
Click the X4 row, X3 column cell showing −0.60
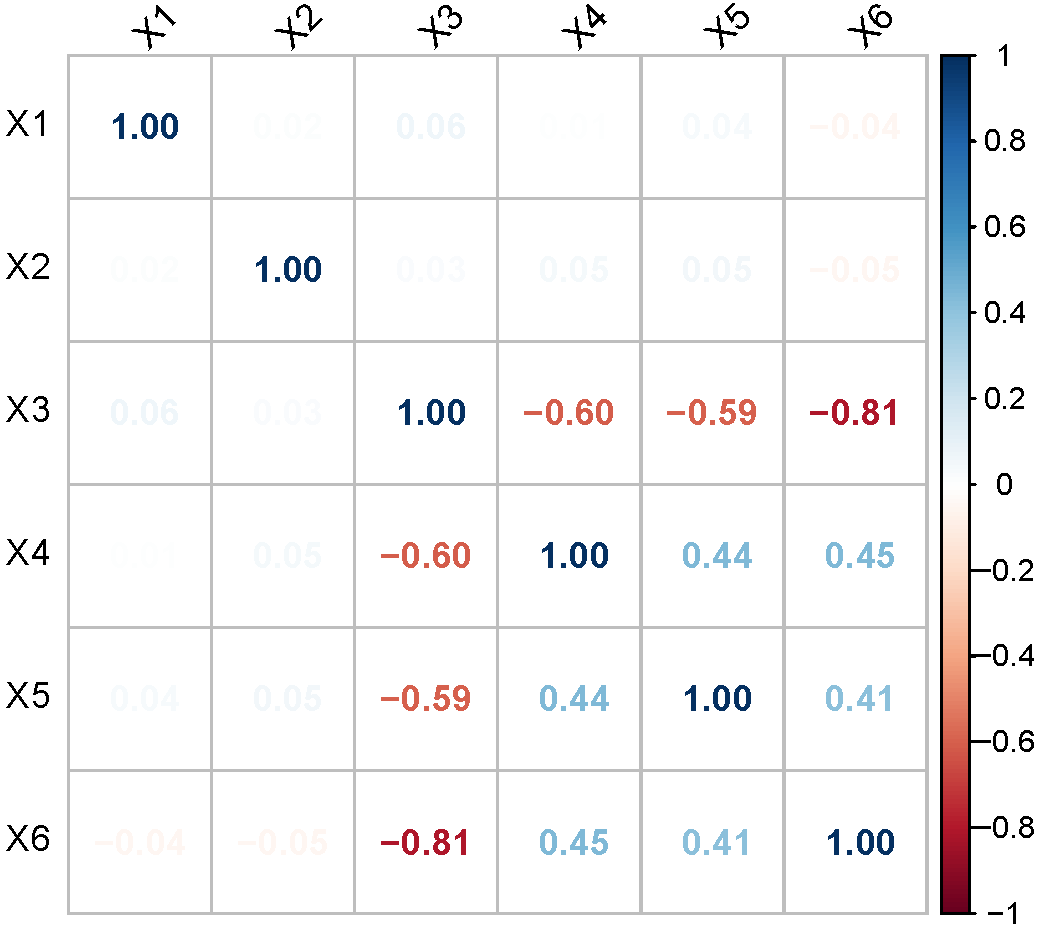426,556
